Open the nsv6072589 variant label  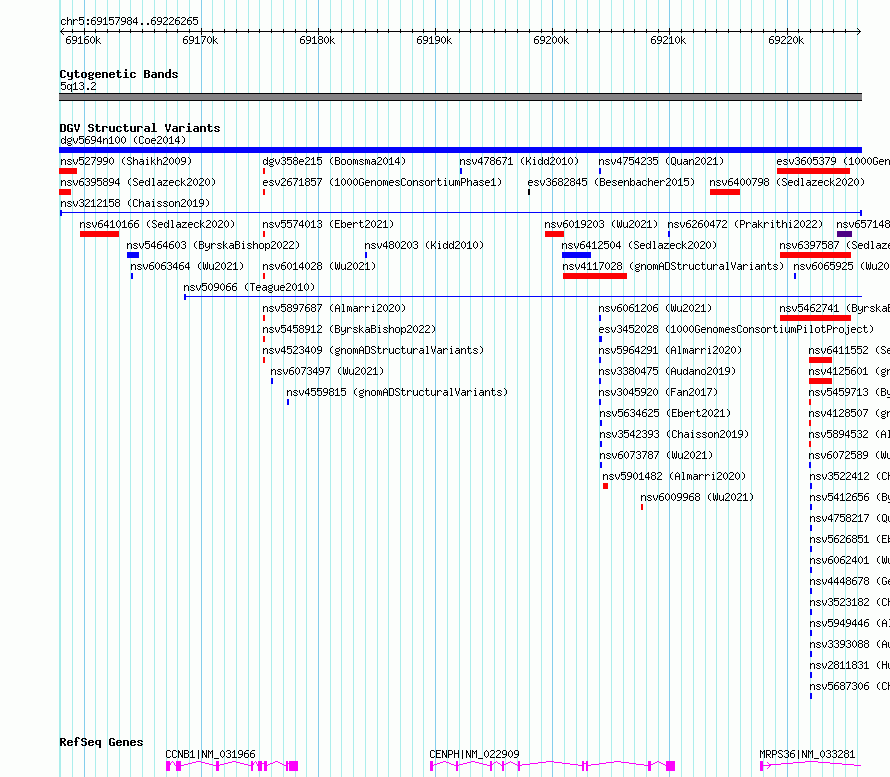849,455
